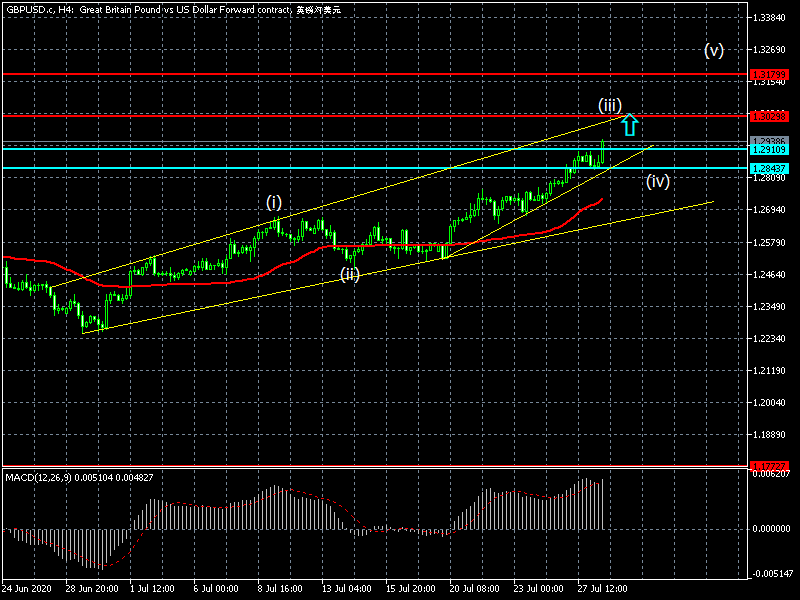The image size is (800, 600).
Task: Click the cyan 1.29109 price level tag
Action: point(769,149)
